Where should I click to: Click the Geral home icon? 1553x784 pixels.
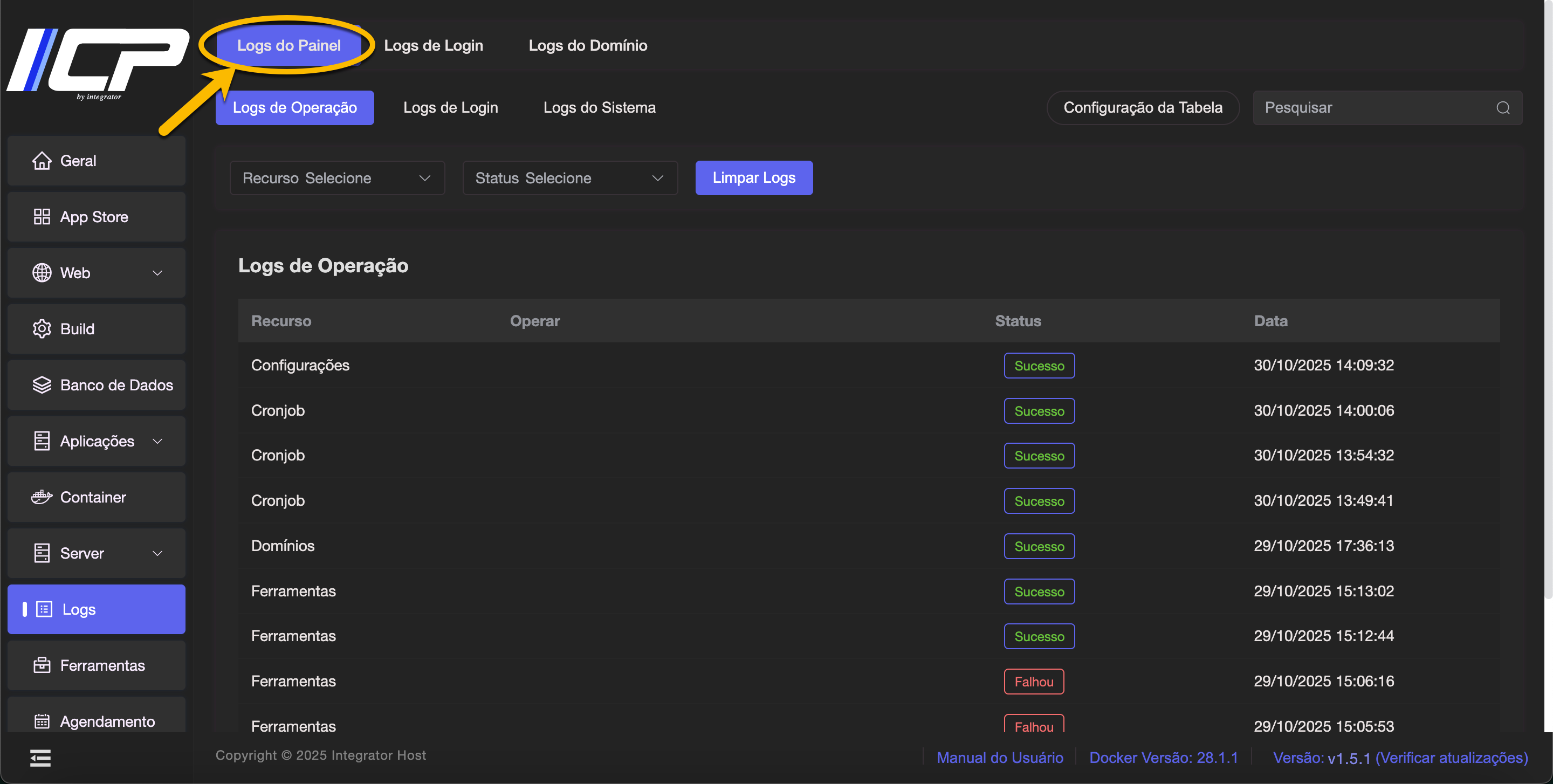(42, 161)
